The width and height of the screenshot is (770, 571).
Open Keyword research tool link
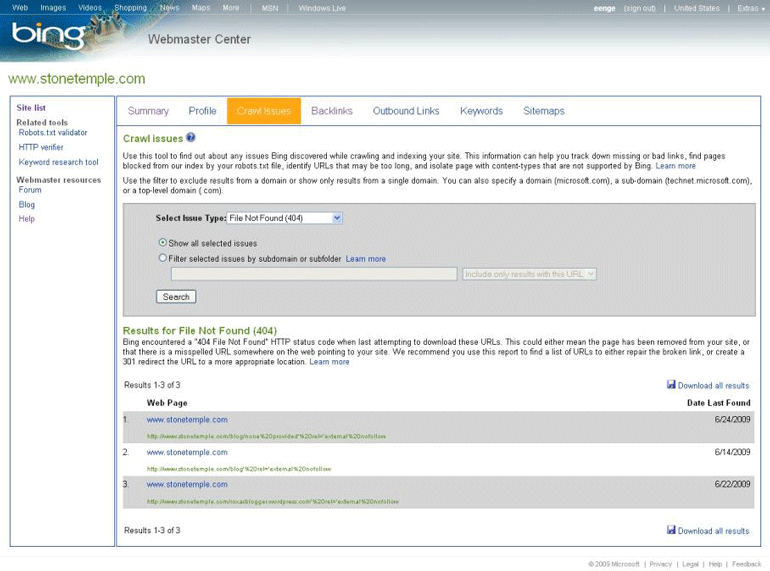click(x=58, y=162)
